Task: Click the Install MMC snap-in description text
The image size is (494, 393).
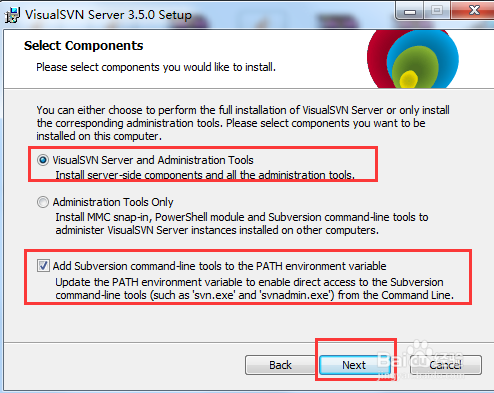Action: (x=242, y=224)
